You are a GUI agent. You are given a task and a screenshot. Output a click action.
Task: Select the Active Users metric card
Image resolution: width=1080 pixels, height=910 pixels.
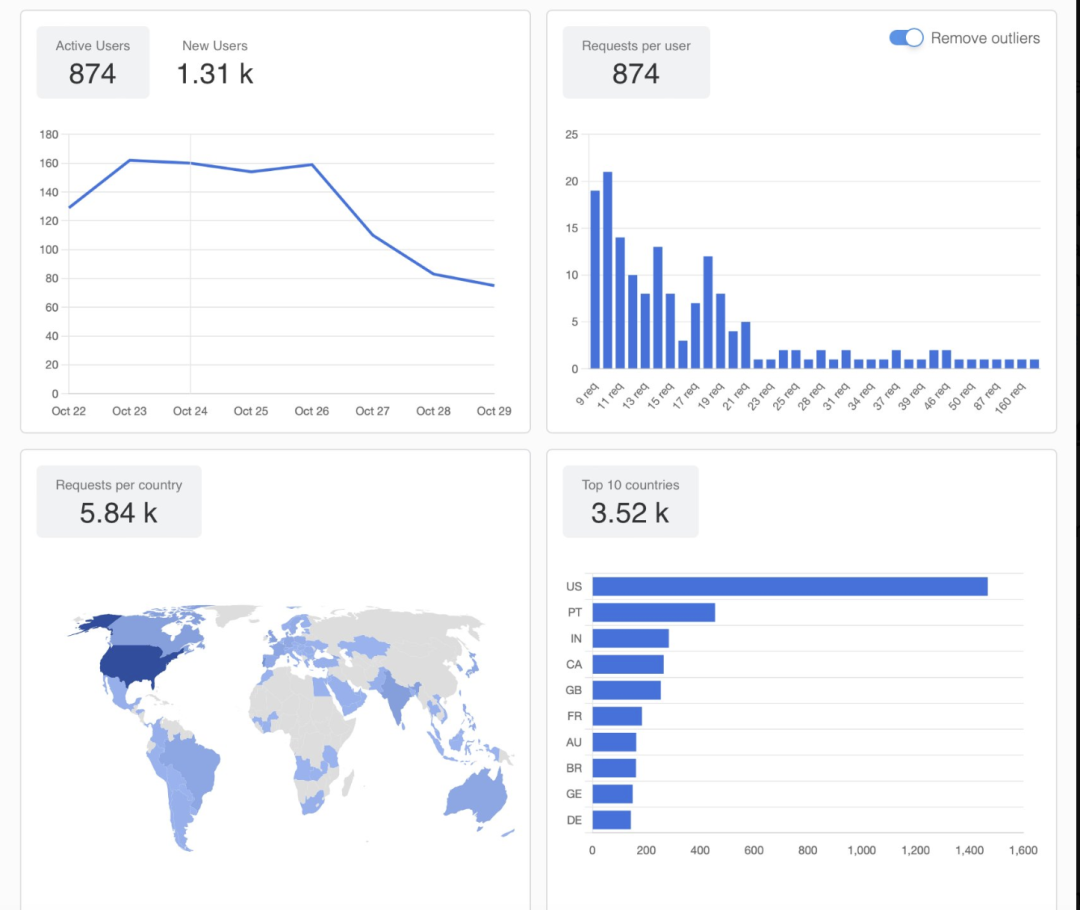(x=93, y=62)
